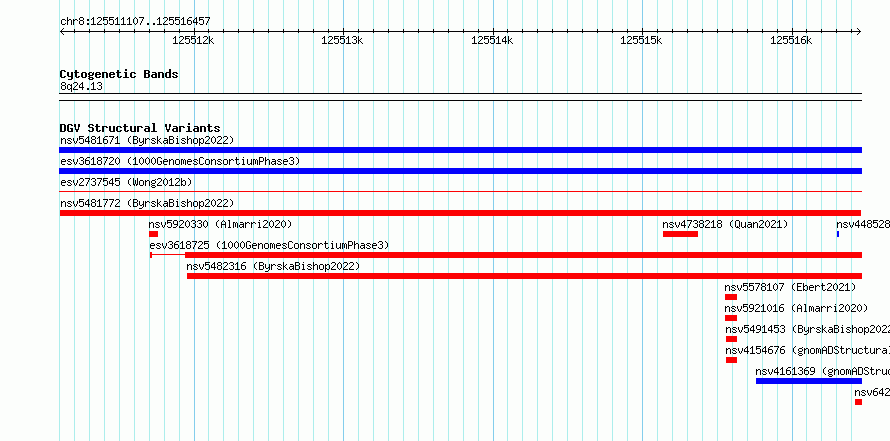Select the 8q24.13 band label
This screenshot has height=441, width=890.
pos(81,86)
